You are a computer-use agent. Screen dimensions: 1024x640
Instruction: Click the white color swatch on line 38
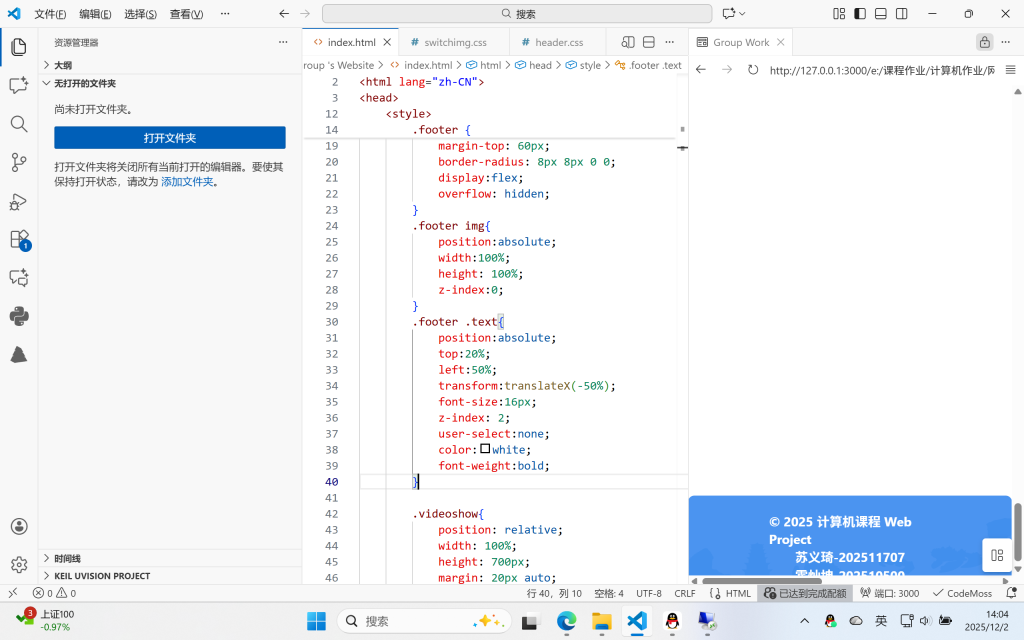coord(486,449)
